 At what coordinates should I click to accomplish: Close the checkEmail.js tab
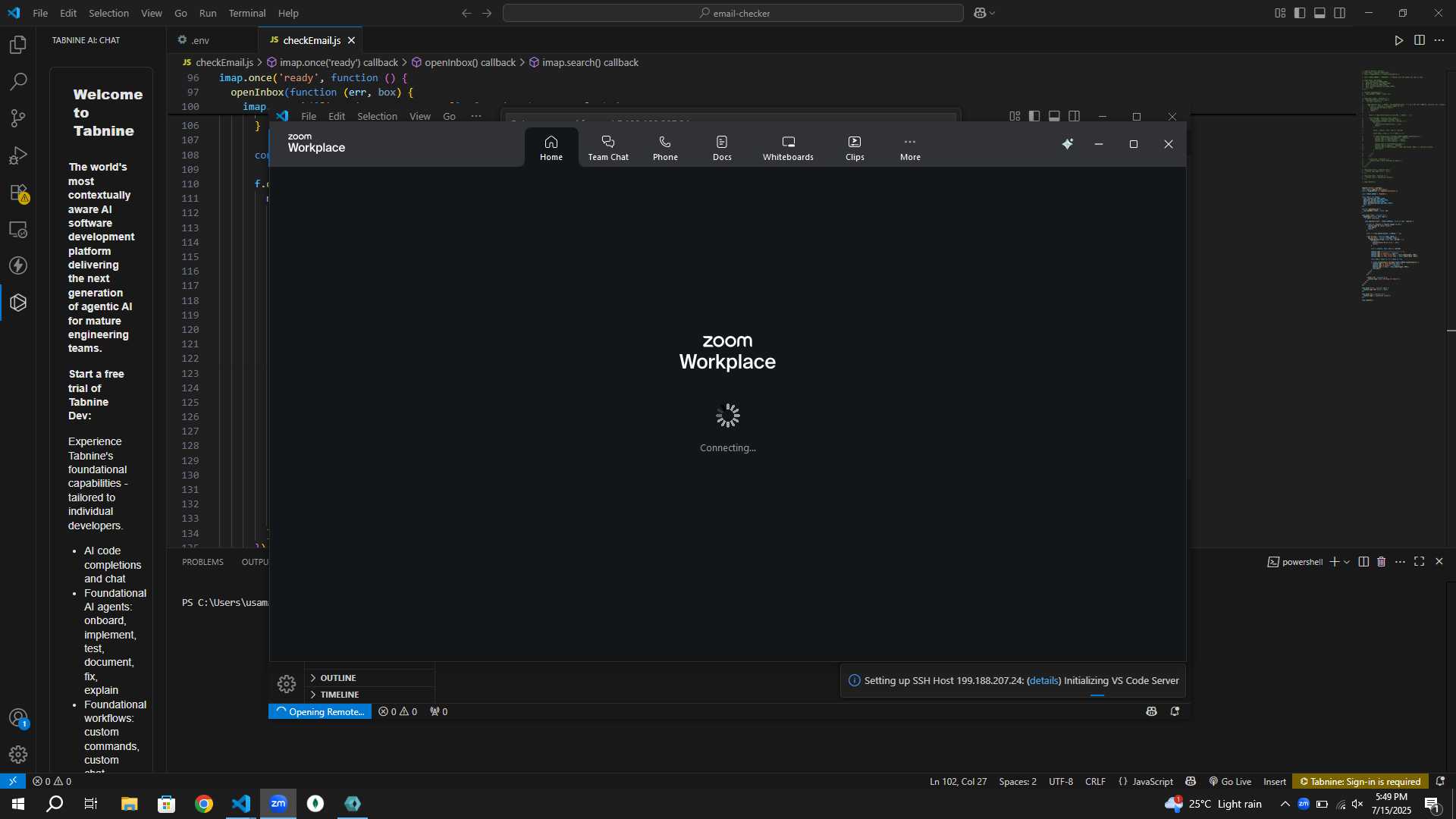351,40
